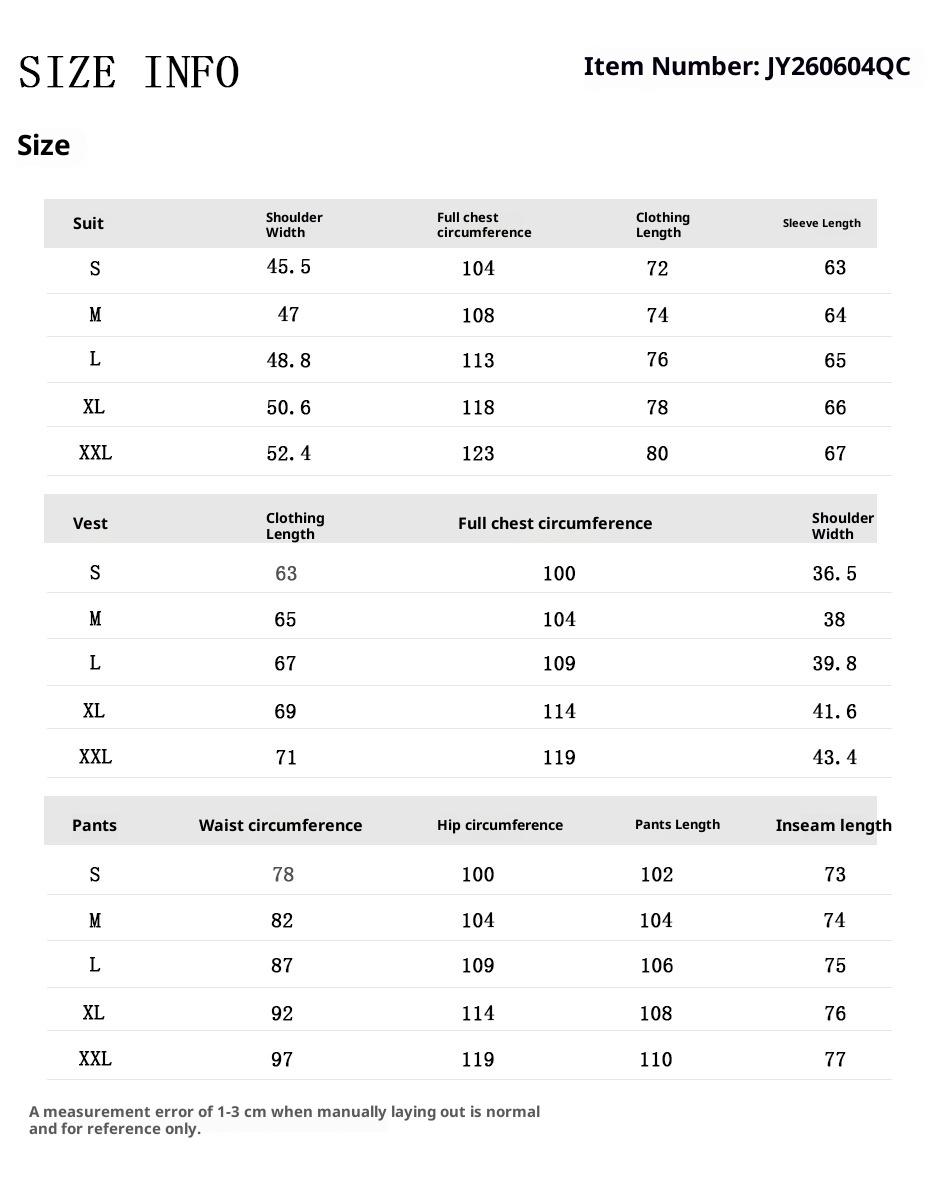
Task: Click the Pants table header label
Action: click(x=94, y=825)
